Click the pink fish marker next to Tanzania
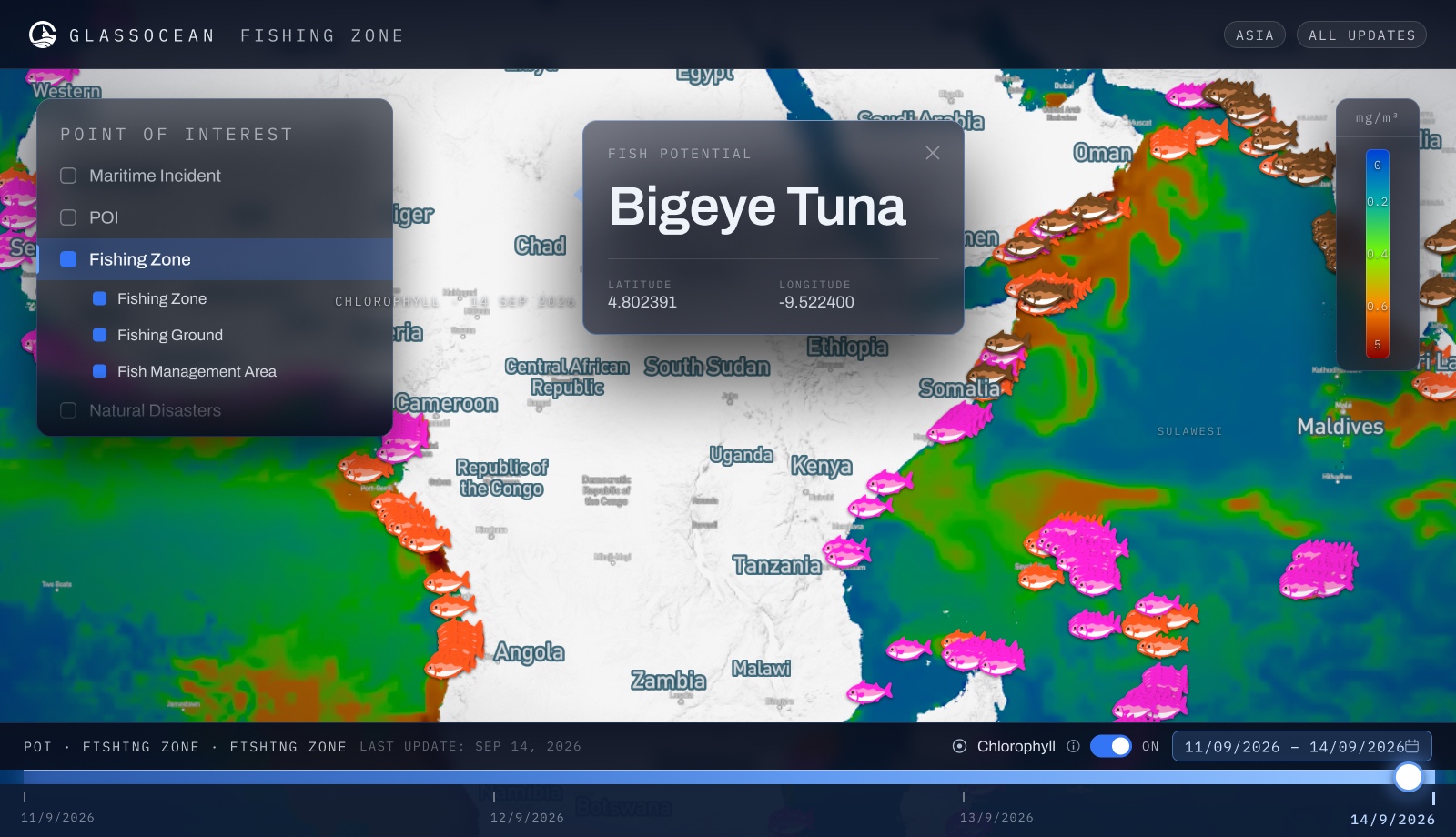Image resolution: width=1456 pixels, height=837 pixels. coord(846,551)
